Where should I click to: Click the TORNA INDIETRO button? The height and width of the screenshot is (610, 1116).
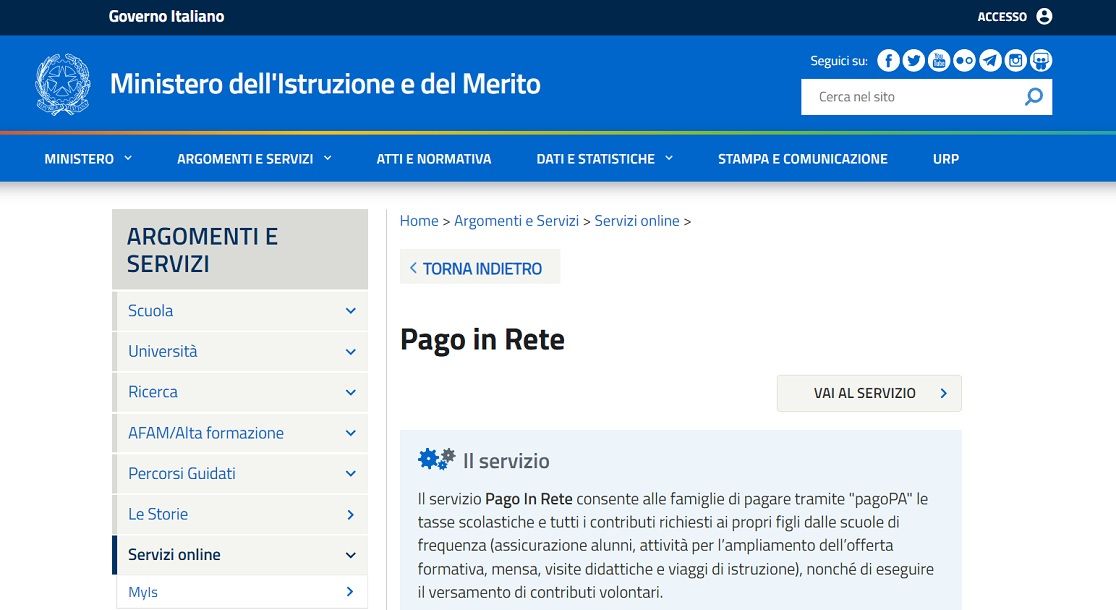click(x=480, y=267)
